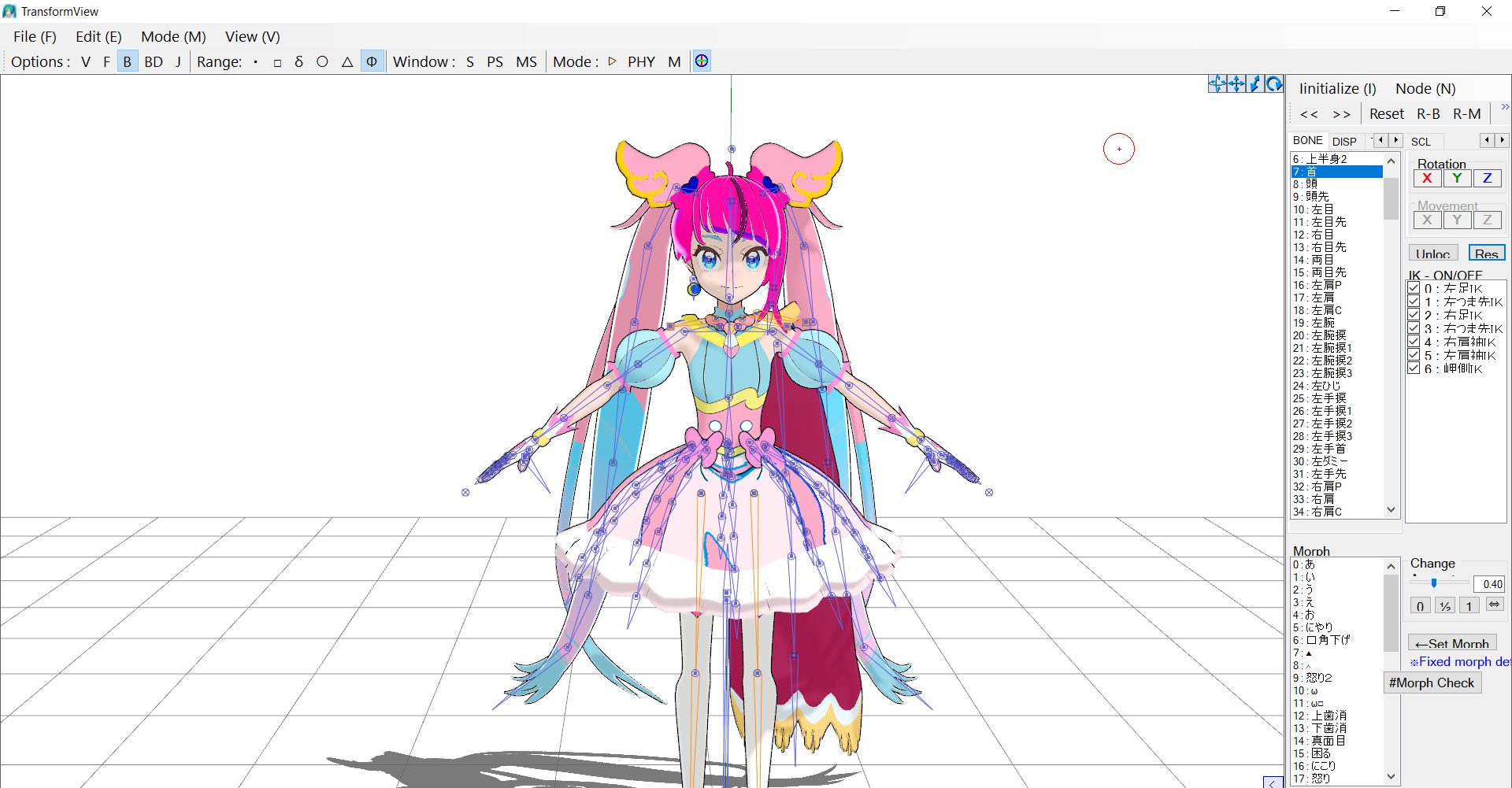Open the Mode (M) menu
The image size is (1512, 788).
pyautogui.click(x=173, y=37)
